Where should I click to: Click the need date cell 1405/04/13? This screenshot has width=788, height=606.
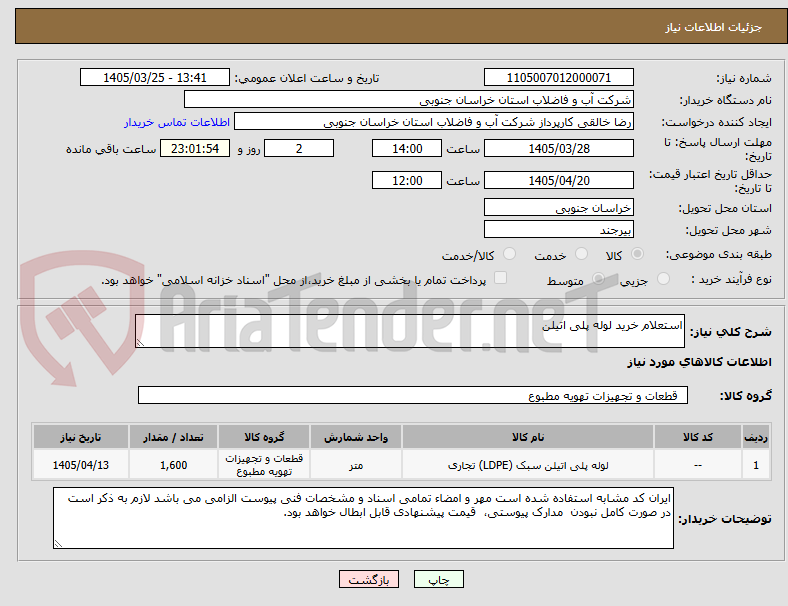[81, 465]
